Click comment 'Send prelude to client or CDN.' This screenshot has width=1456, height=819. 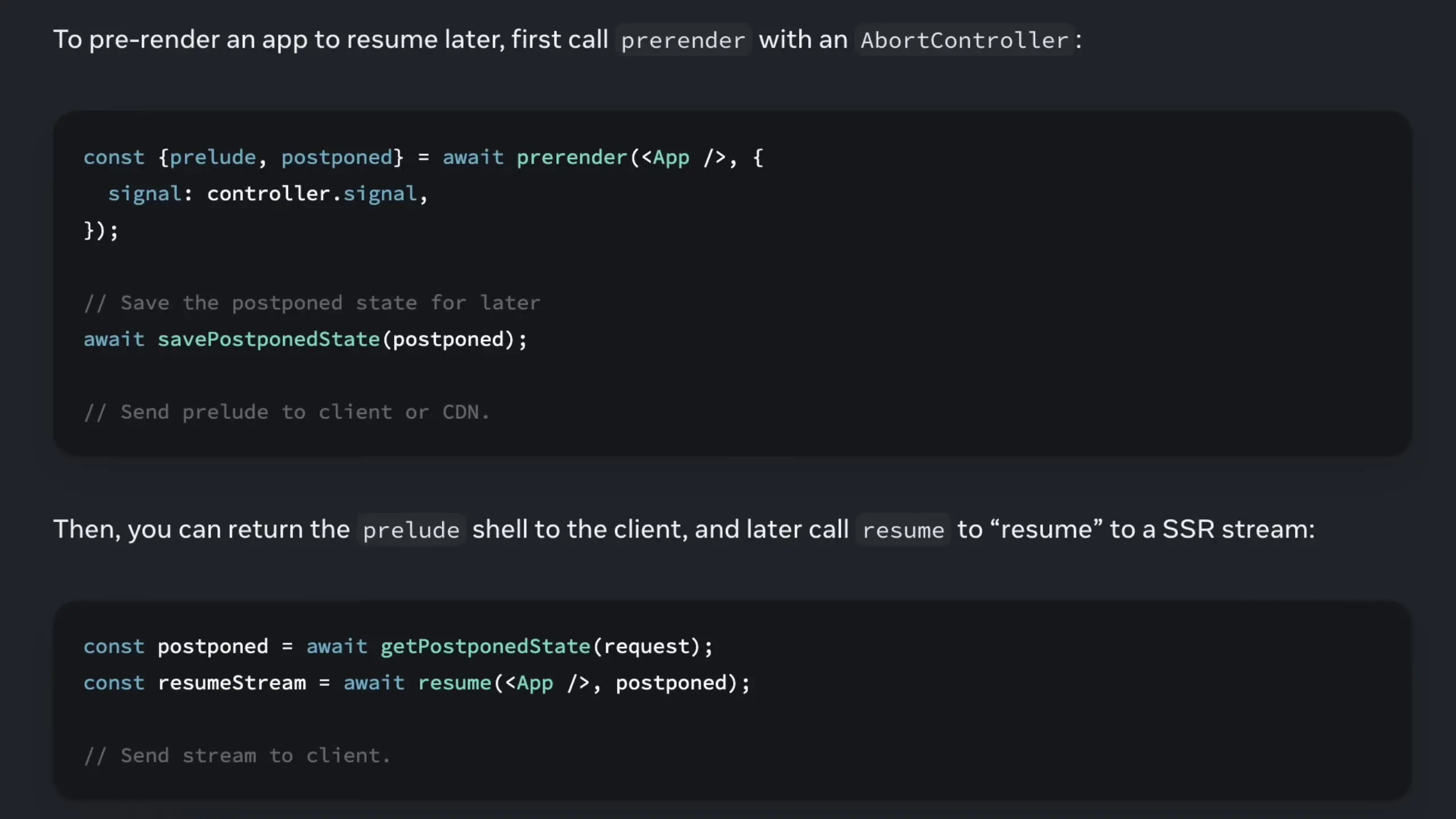click(287, 412)
